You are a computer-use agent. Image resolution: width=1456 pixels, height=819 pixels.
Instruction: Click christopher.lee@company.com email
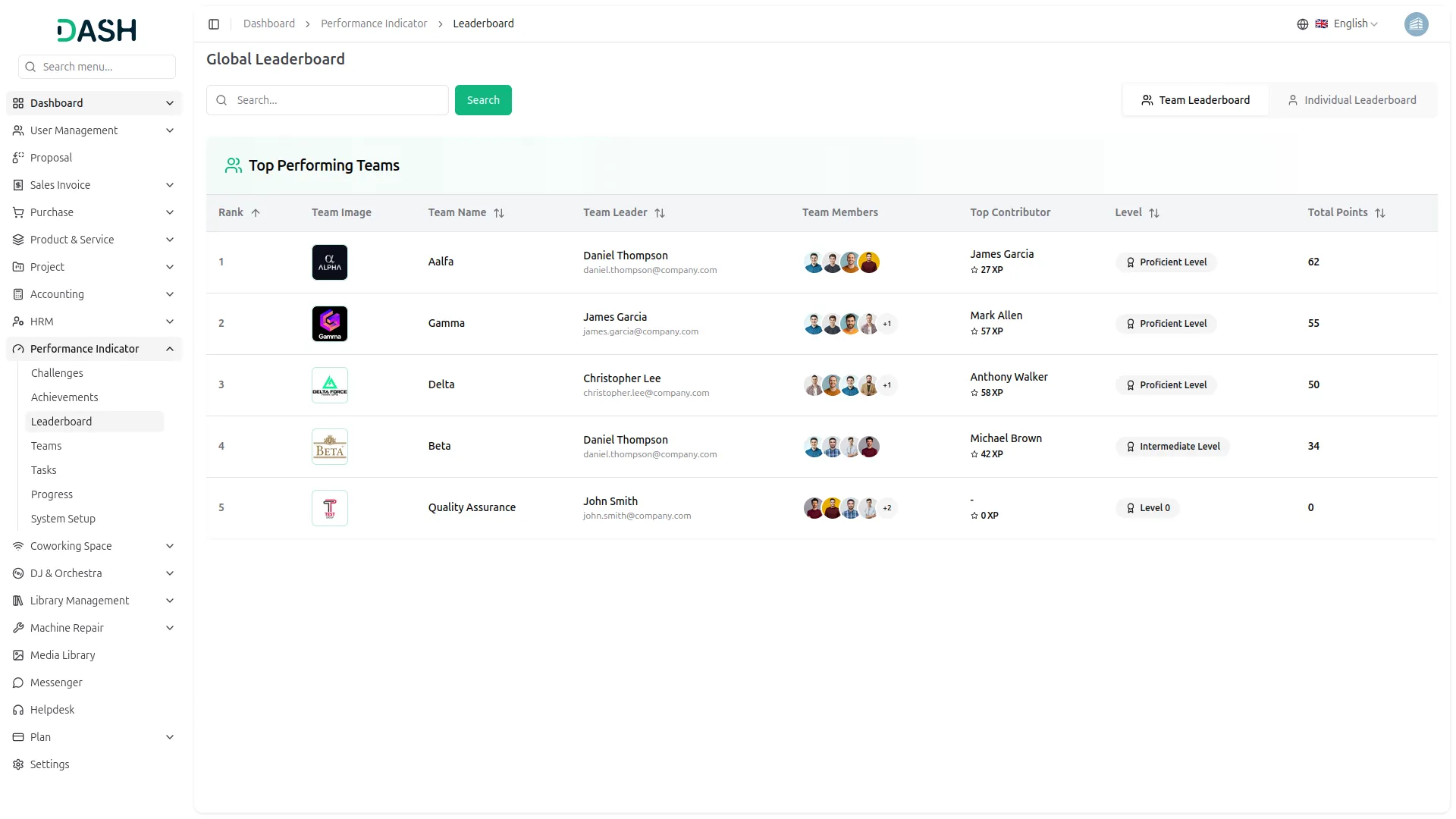(646, 393)
